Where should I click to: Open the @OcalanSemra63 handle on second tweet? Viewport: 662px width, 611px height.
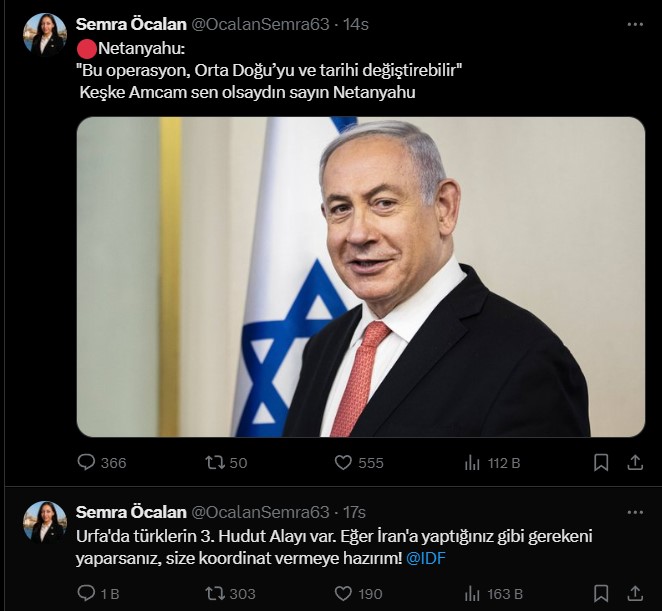pos(260,512)
